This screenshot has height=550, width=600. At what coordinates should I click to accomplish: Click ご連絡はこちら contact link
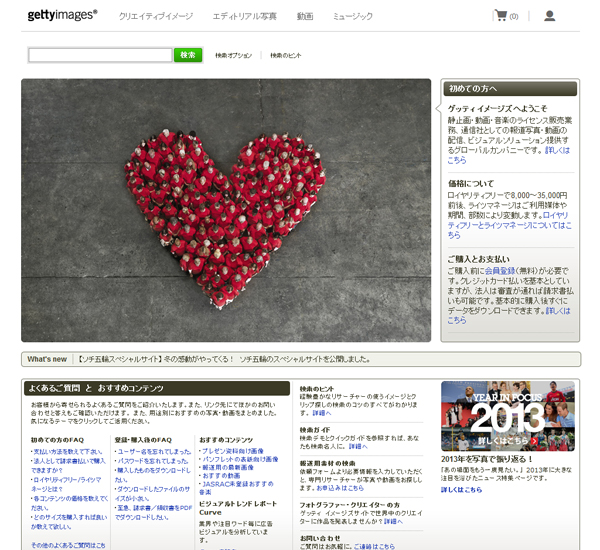[374, 546]
